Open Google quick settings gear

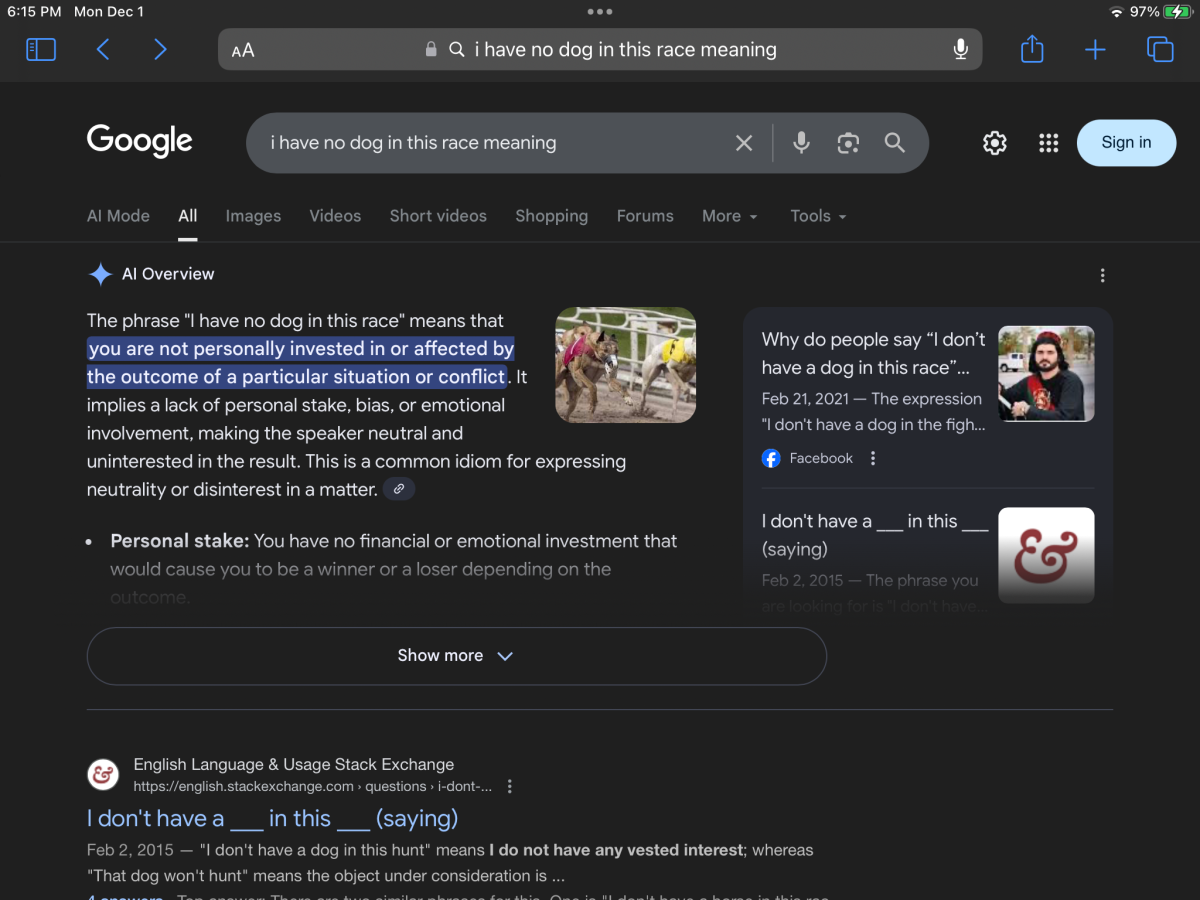click(994, 143)
